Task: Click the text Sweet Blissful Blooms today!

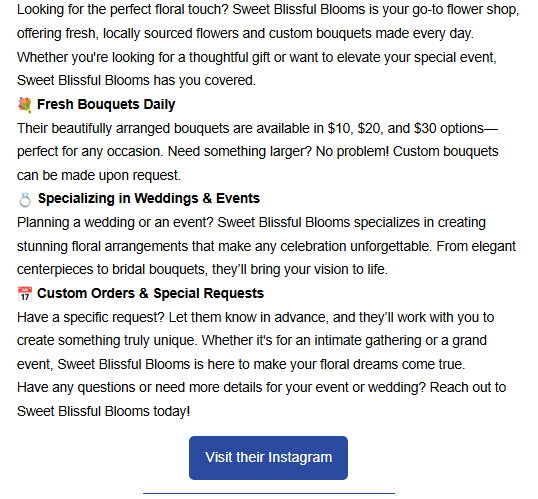Action: pyautogui.click(x=103, y=411)
